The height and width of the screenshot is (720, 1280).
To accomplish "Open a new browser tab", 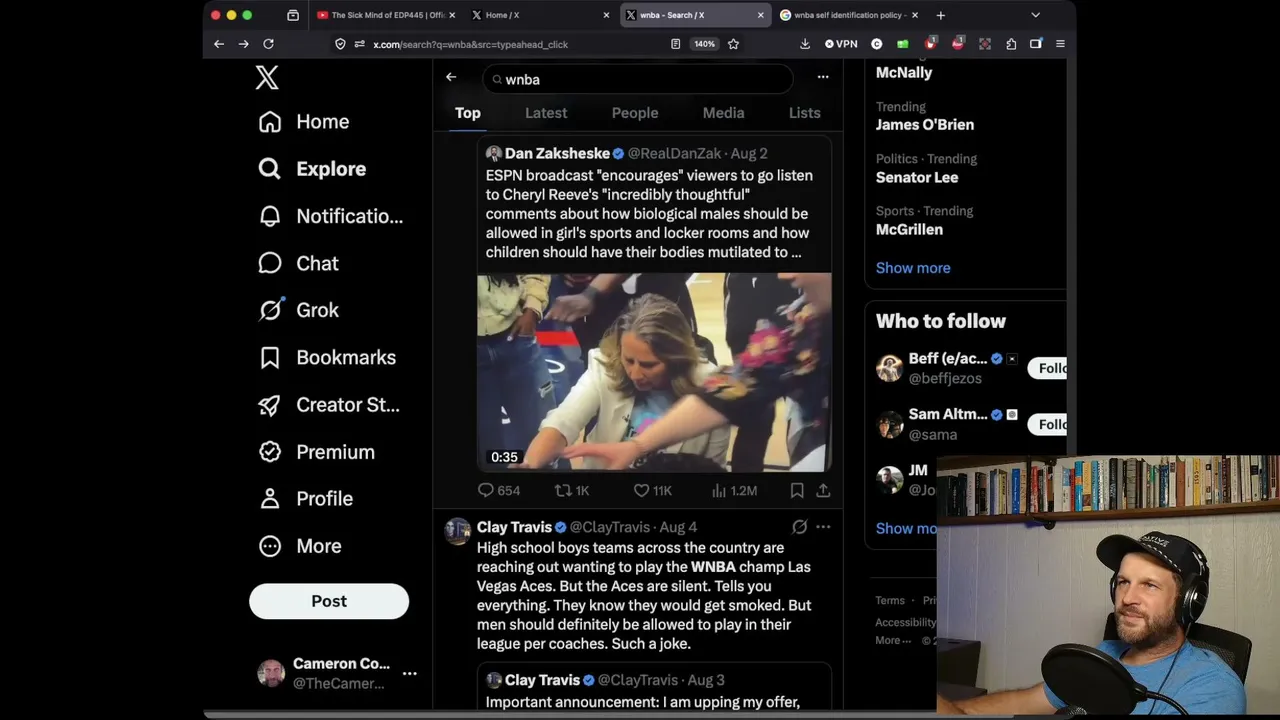I will [x=940, y=15].
